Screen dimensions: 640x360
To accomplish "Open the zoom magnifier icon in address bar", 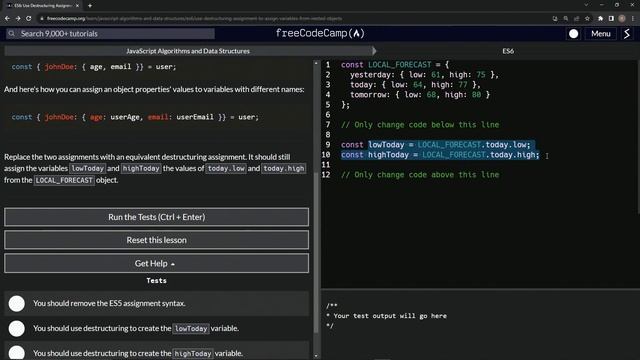I will click(x=566, y=18).
